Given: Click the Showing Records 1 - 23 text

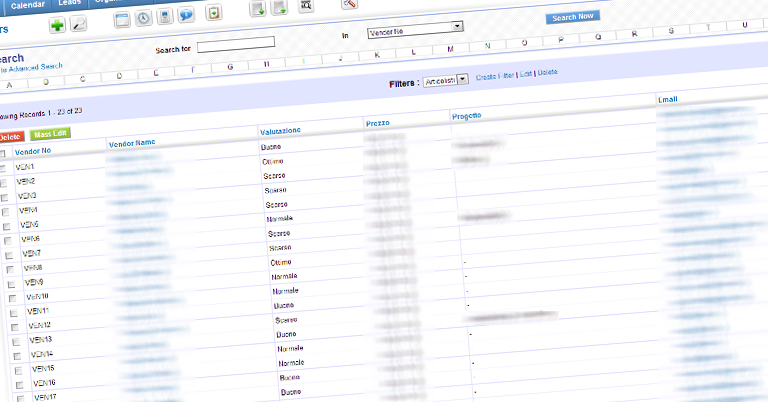Looking at the screenshot, I should (x=41, y=114).
